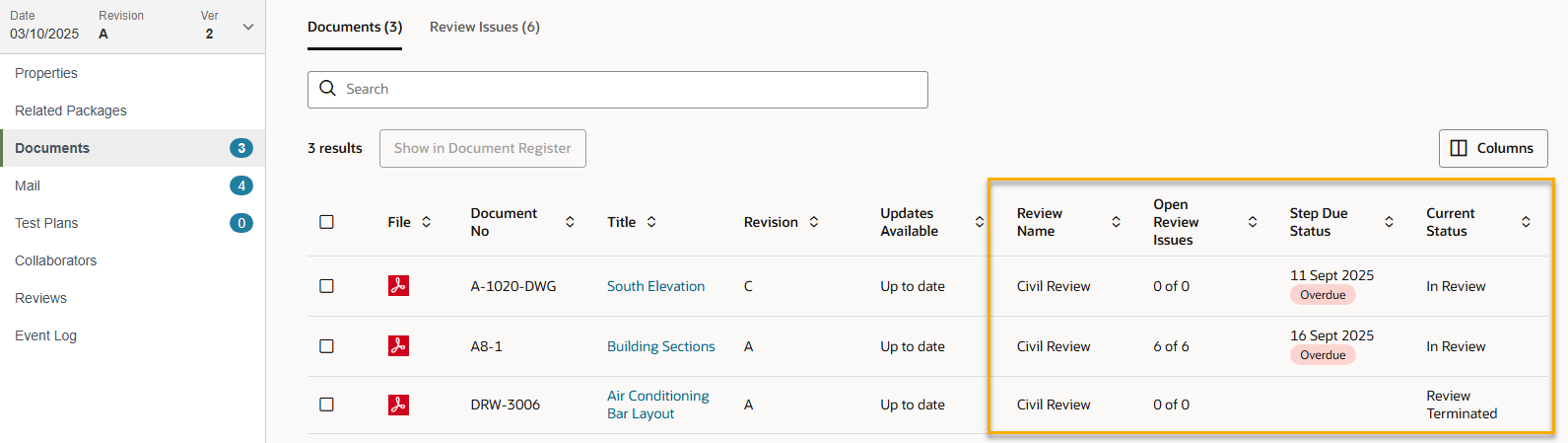Expand the version dropdown chevron
The image size is (1568, 443).
click(x=248, y=27)
